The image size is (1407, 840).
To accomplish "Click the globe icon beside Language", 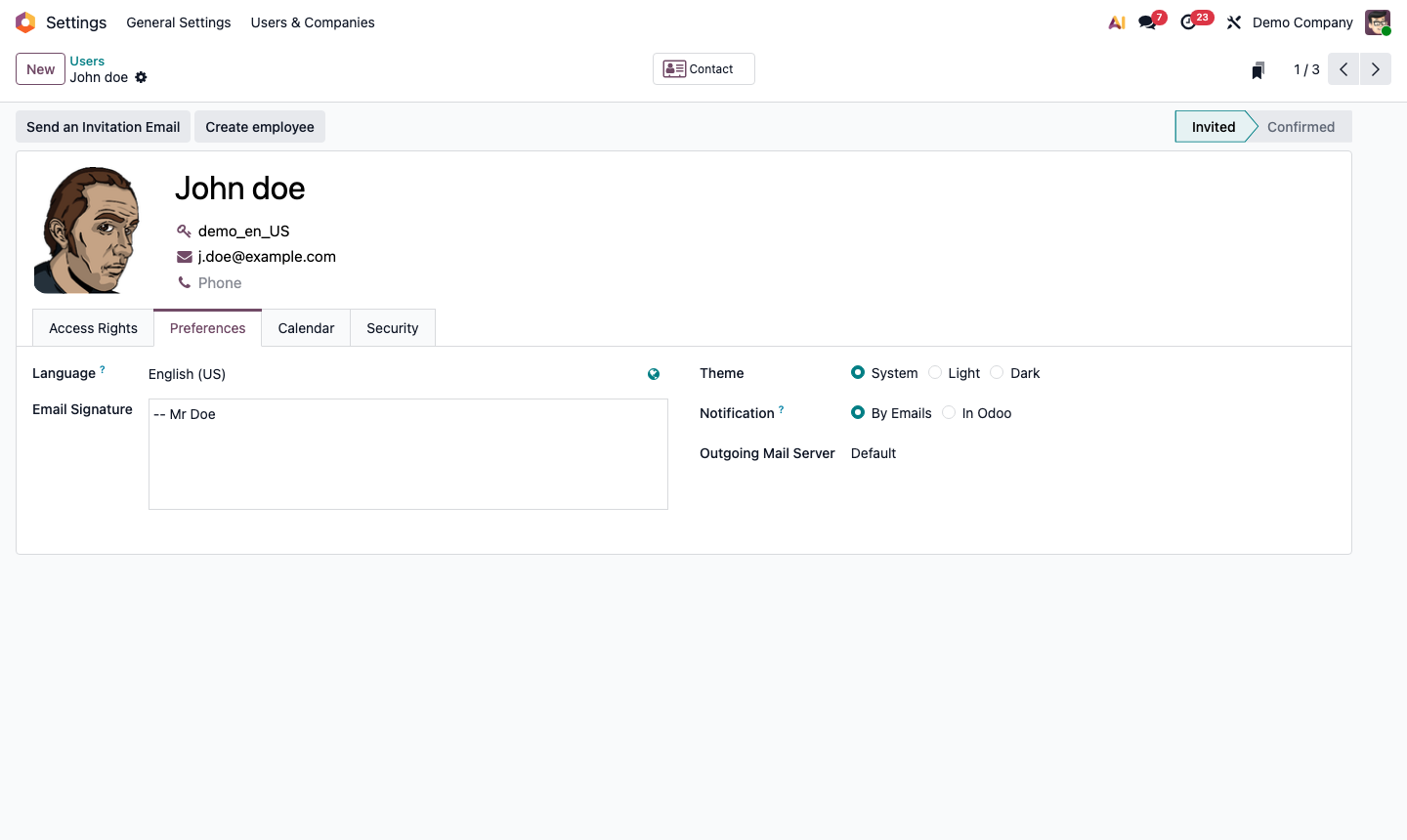I will pos(653,373).
